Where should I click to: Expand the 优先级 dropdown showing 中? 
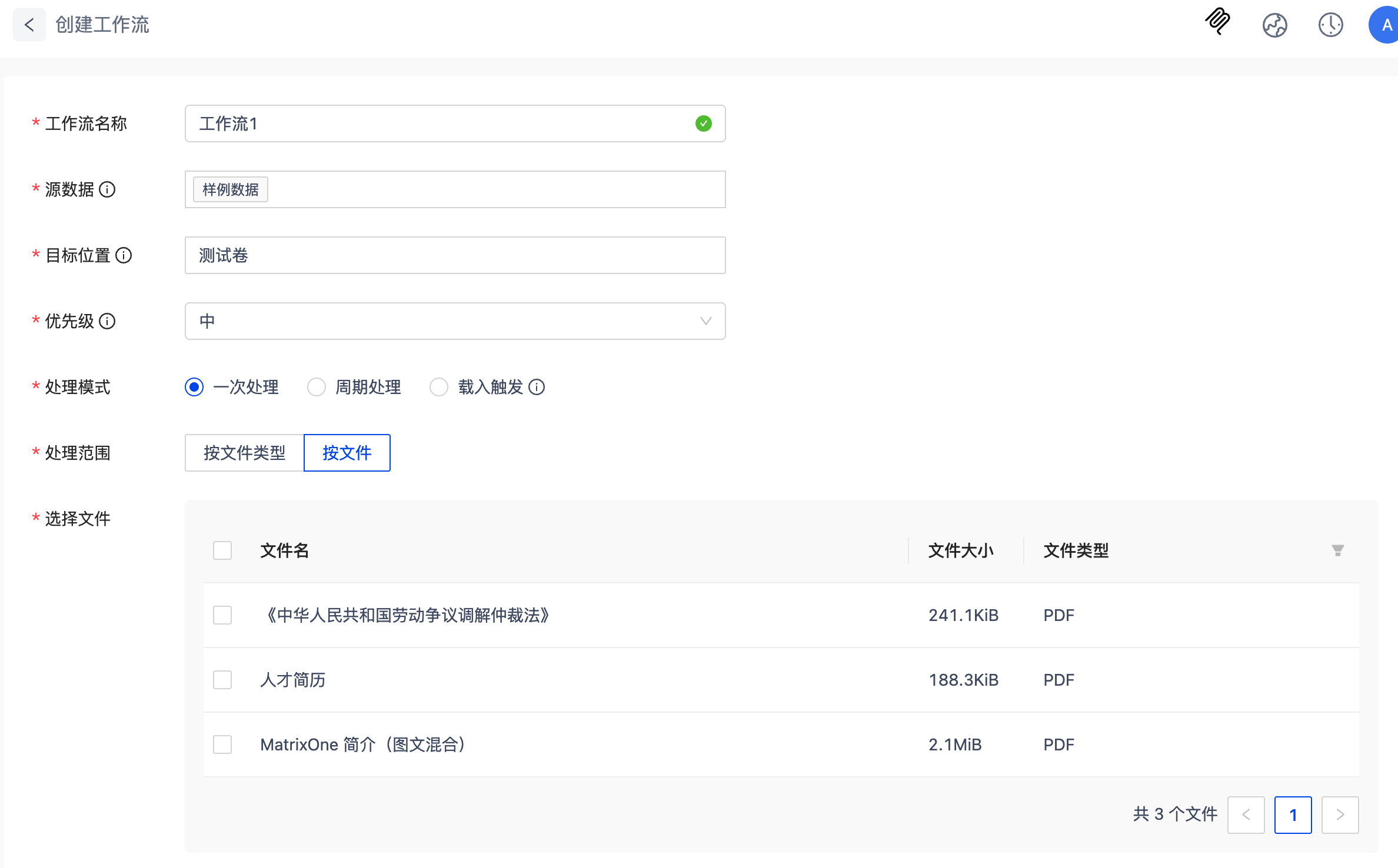455,321
